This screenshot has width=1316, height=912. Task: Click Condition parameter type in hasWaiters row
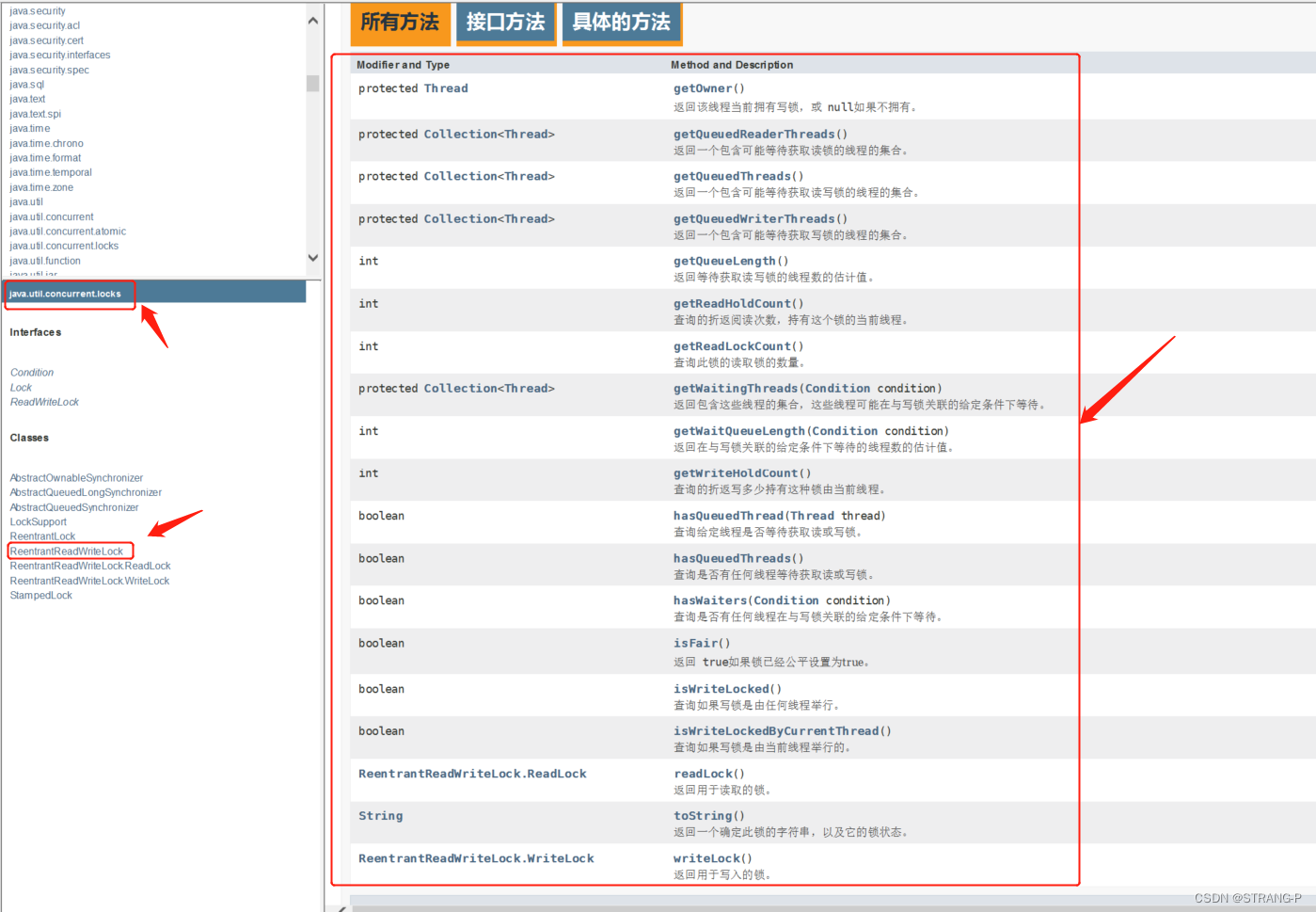pos(786,600)
